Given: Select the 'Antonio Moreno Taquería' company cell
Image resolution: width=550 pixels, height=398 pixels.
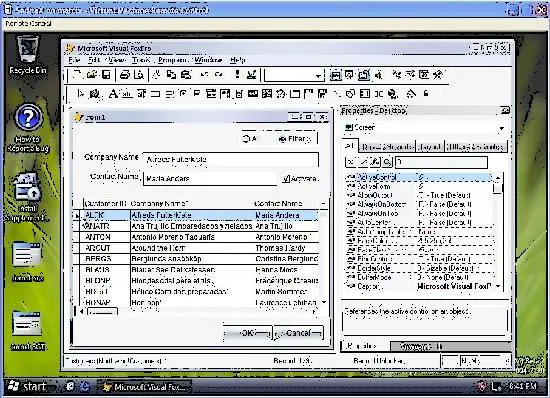Looking at the screenshot, I should coord(192,237).
